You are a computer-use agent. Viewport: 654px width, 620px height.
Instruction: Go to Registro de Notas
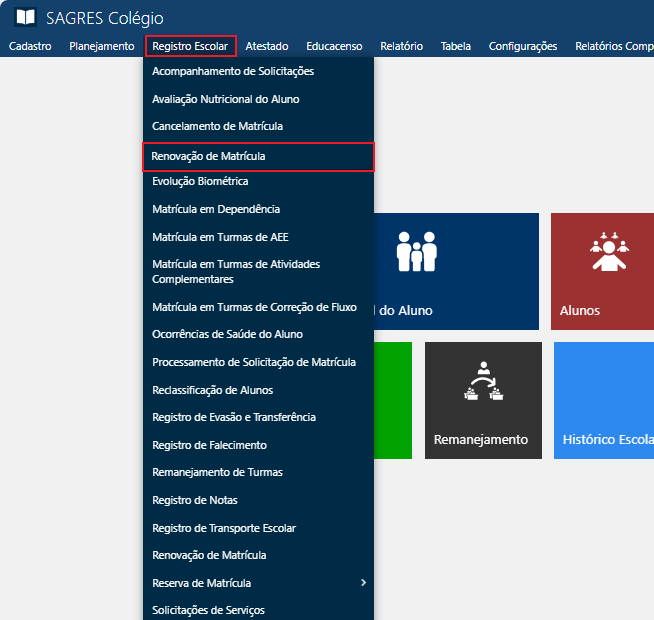pyautogui.click(x=195, y=500)
